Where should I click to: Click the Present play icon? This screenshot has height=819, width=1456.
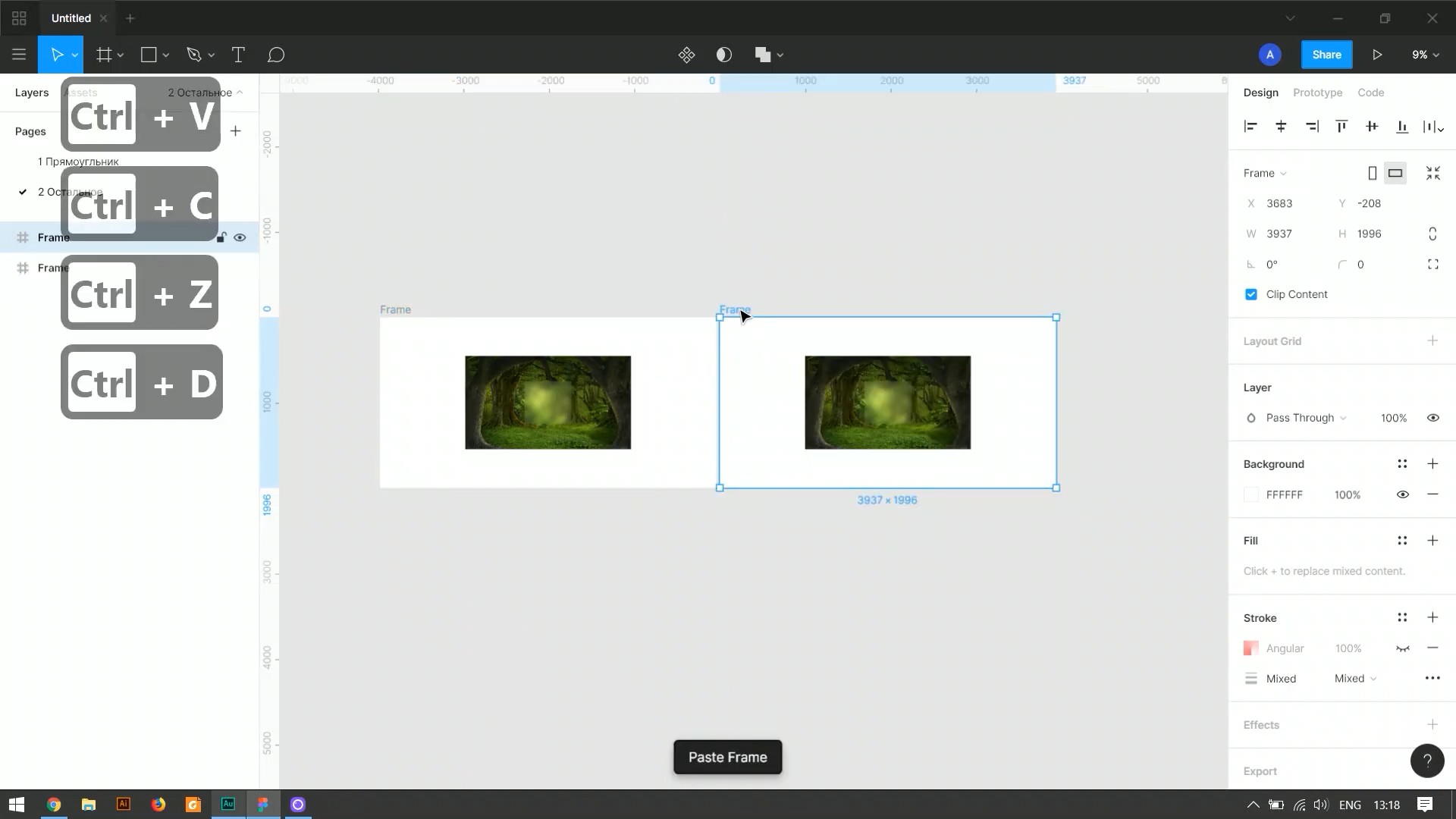point(1377,55)
